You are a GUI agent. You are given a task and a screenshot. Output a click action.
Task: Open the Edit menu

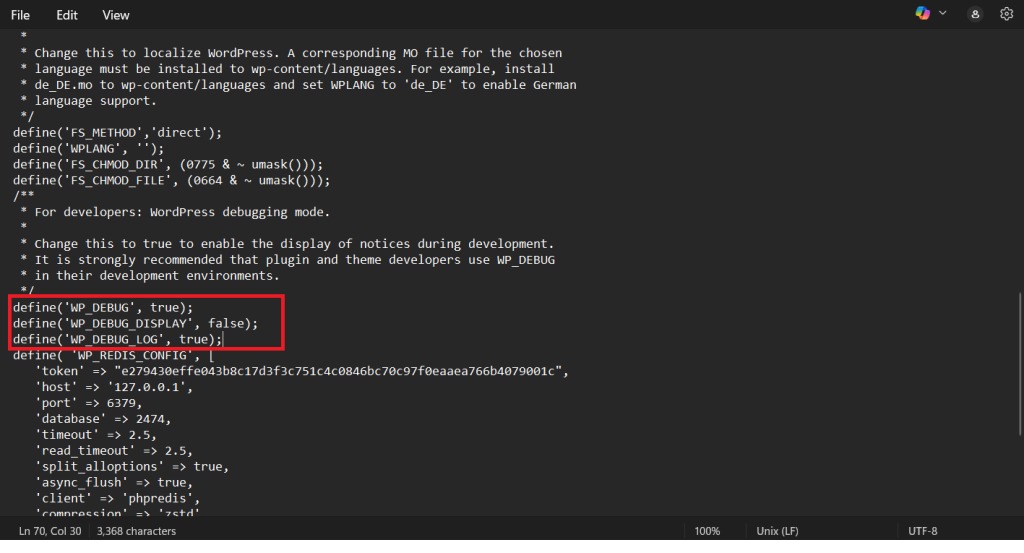coord(67,15)
